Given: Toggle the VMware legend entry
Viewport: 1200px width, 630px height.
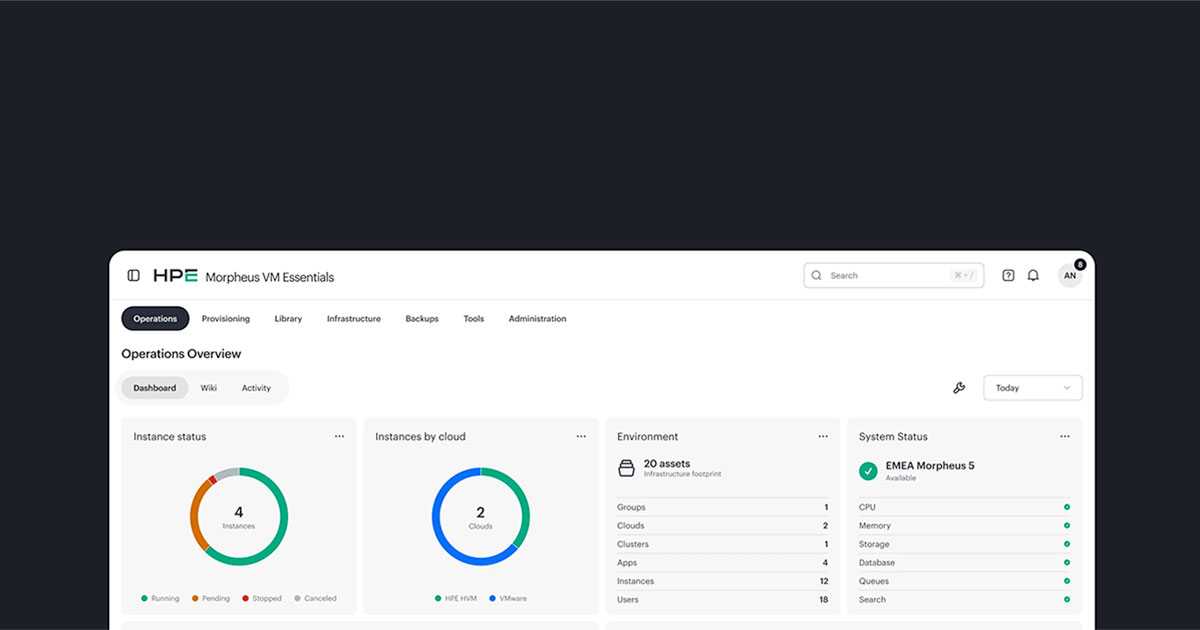Looking at the screenshot, I should [x=508, y=599].
